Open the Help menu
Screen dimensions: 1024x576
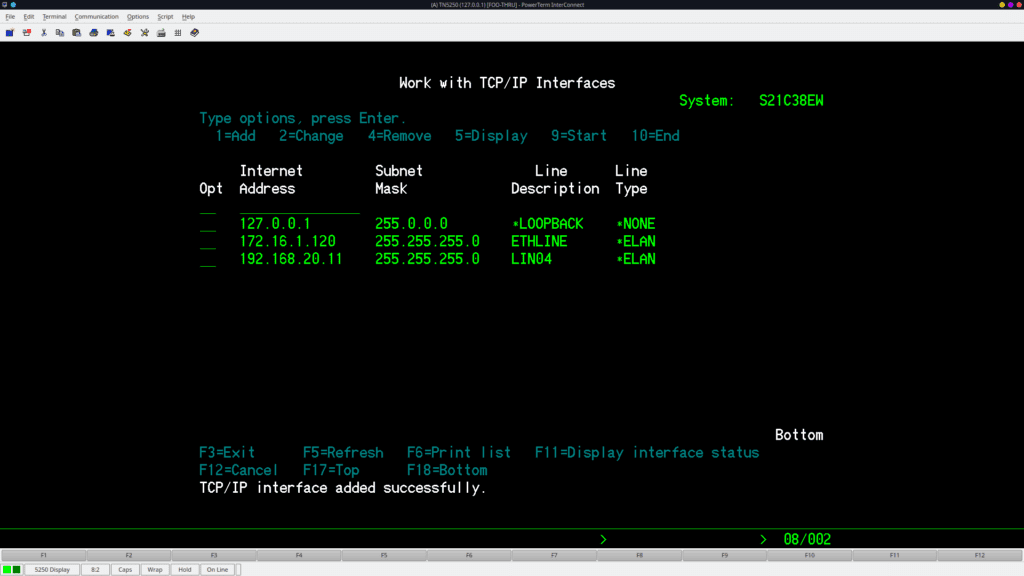coord(188,17)
